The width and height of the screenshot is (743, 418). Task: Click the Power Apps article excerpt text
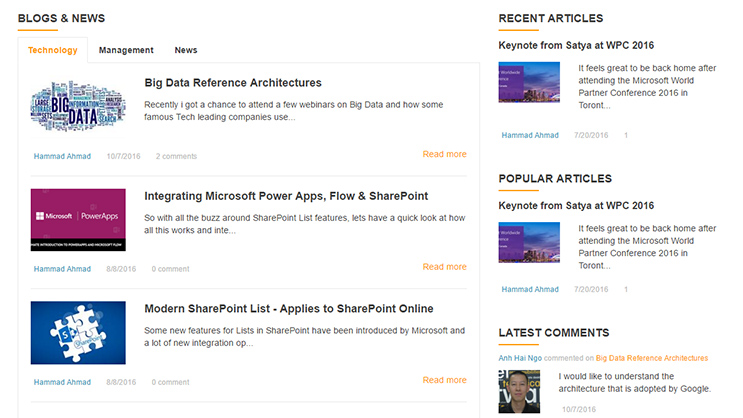305,224
